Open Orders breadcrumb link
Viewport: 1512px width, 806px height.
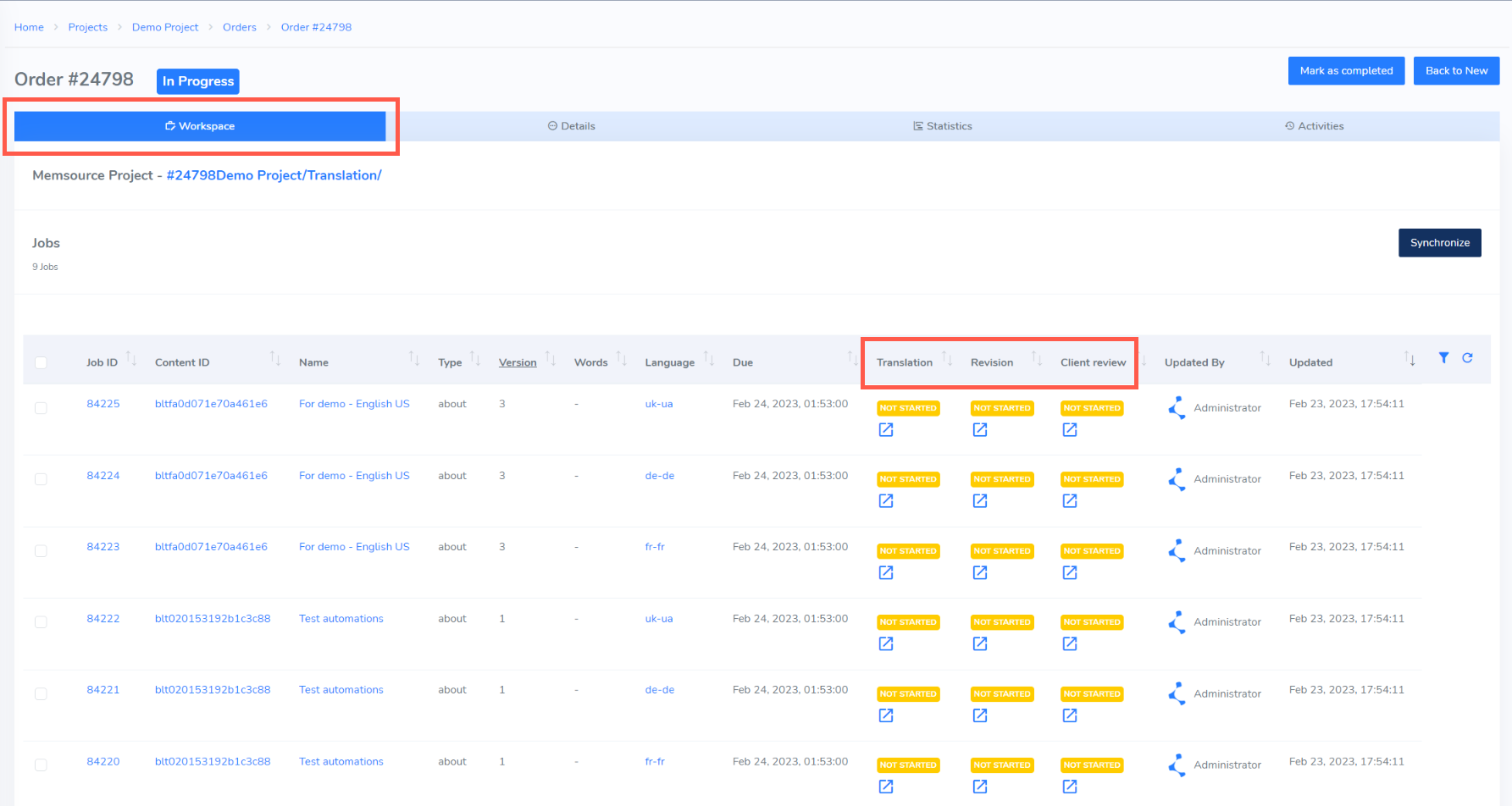[x=240, y=27]
